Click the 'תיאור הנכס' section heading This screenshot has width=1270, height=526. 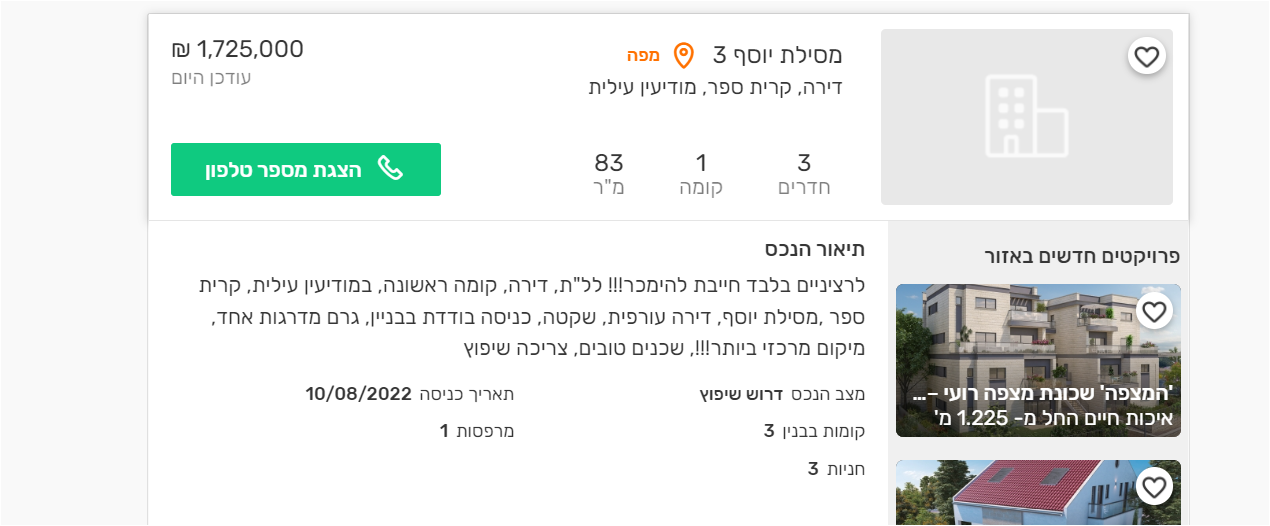815,249
